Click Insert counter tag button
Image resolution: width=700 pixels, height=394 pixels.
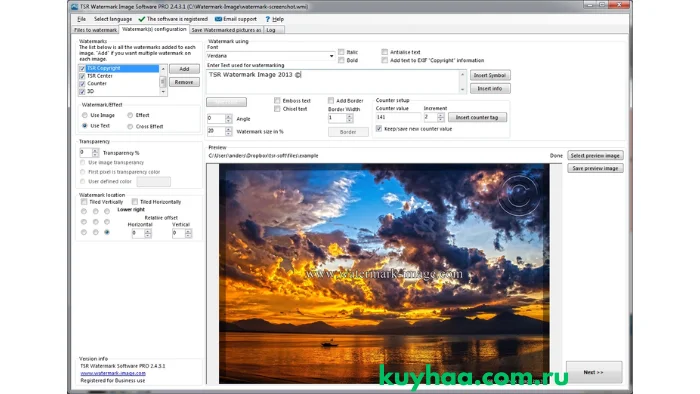(x=477, y=117)
